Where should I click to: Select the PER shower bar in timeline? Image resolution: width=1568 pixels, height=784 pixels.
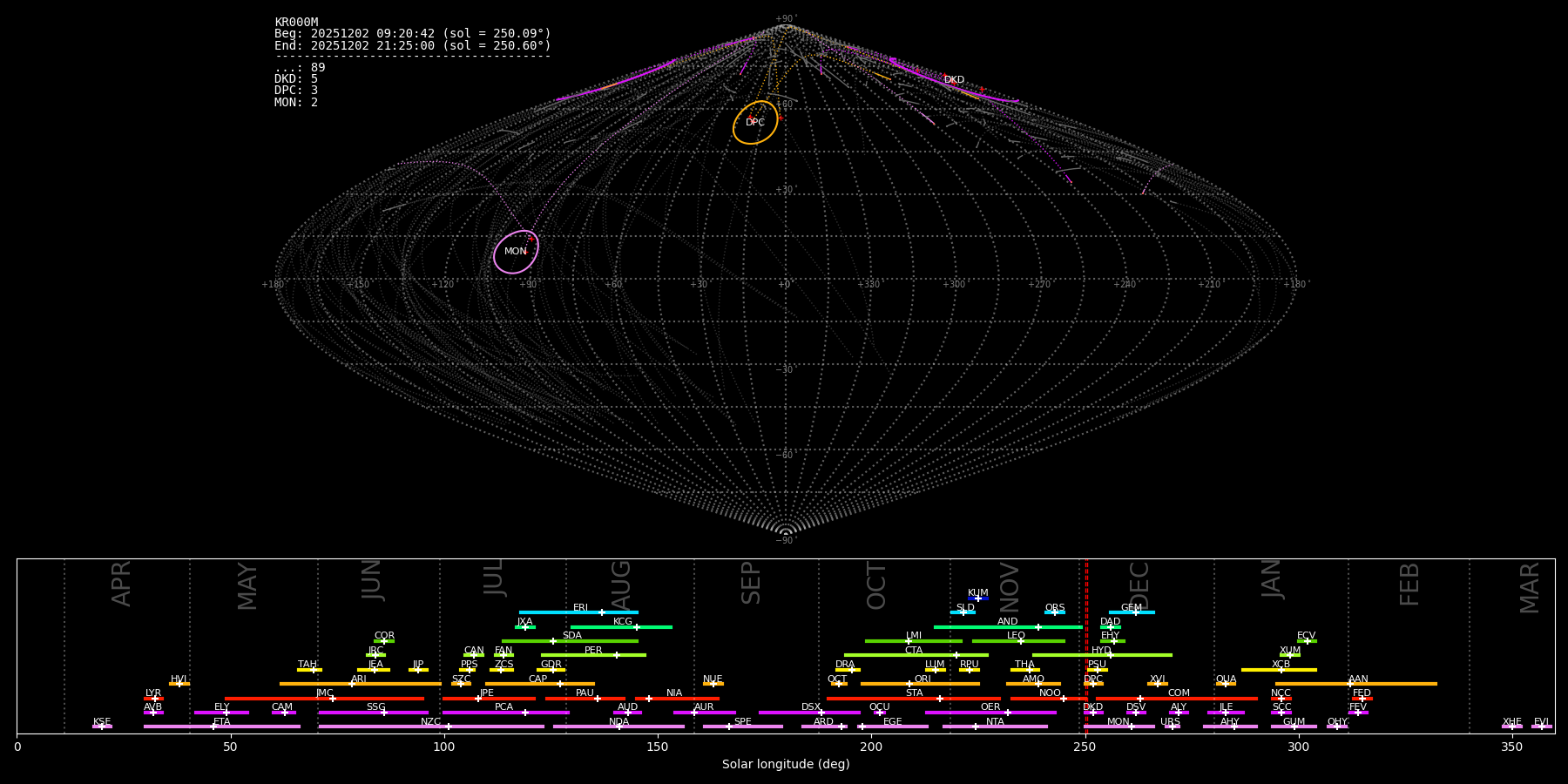click(593, 655)
